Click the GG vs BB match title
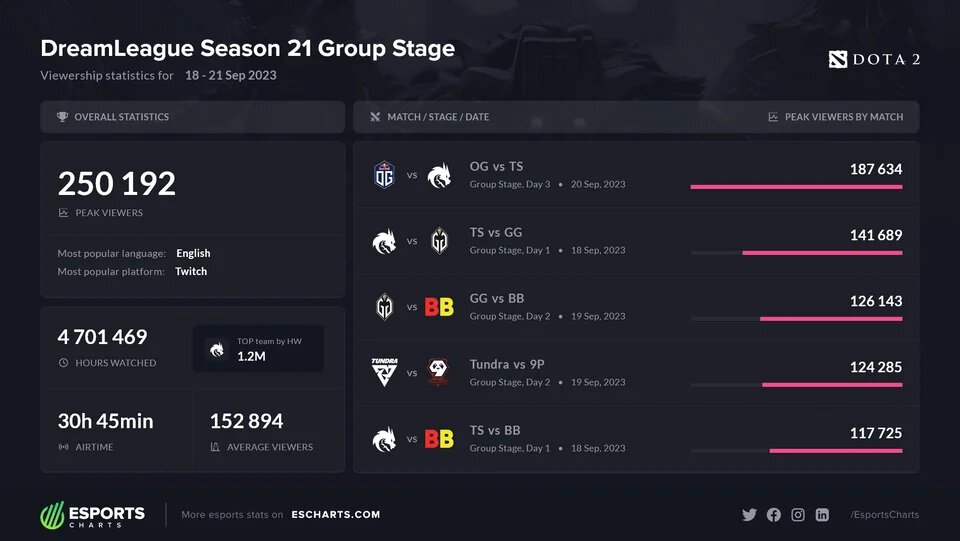This screenshot has width=960, height=541. (497, 298)
